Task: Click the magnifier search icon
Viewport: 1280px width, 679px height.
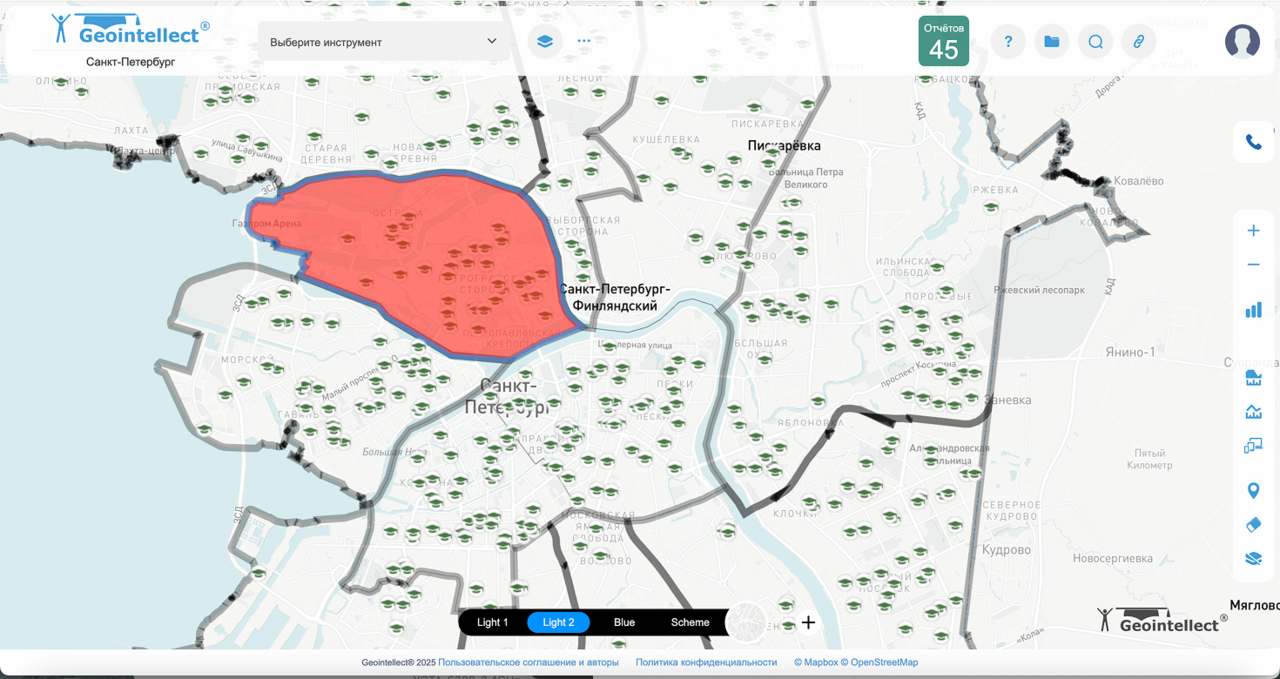Action: pos(1095,42)
